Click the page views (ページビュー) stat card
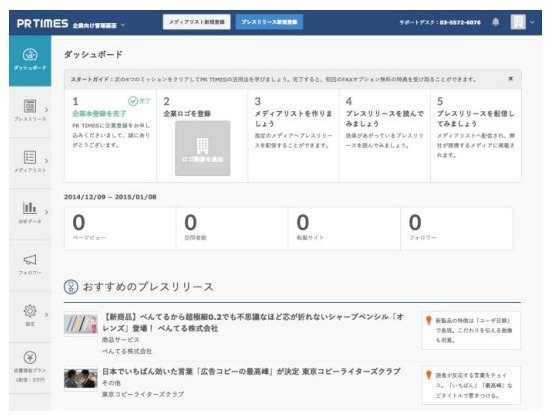The width and height of the screenshot is (560, 420). click(120, 228)
